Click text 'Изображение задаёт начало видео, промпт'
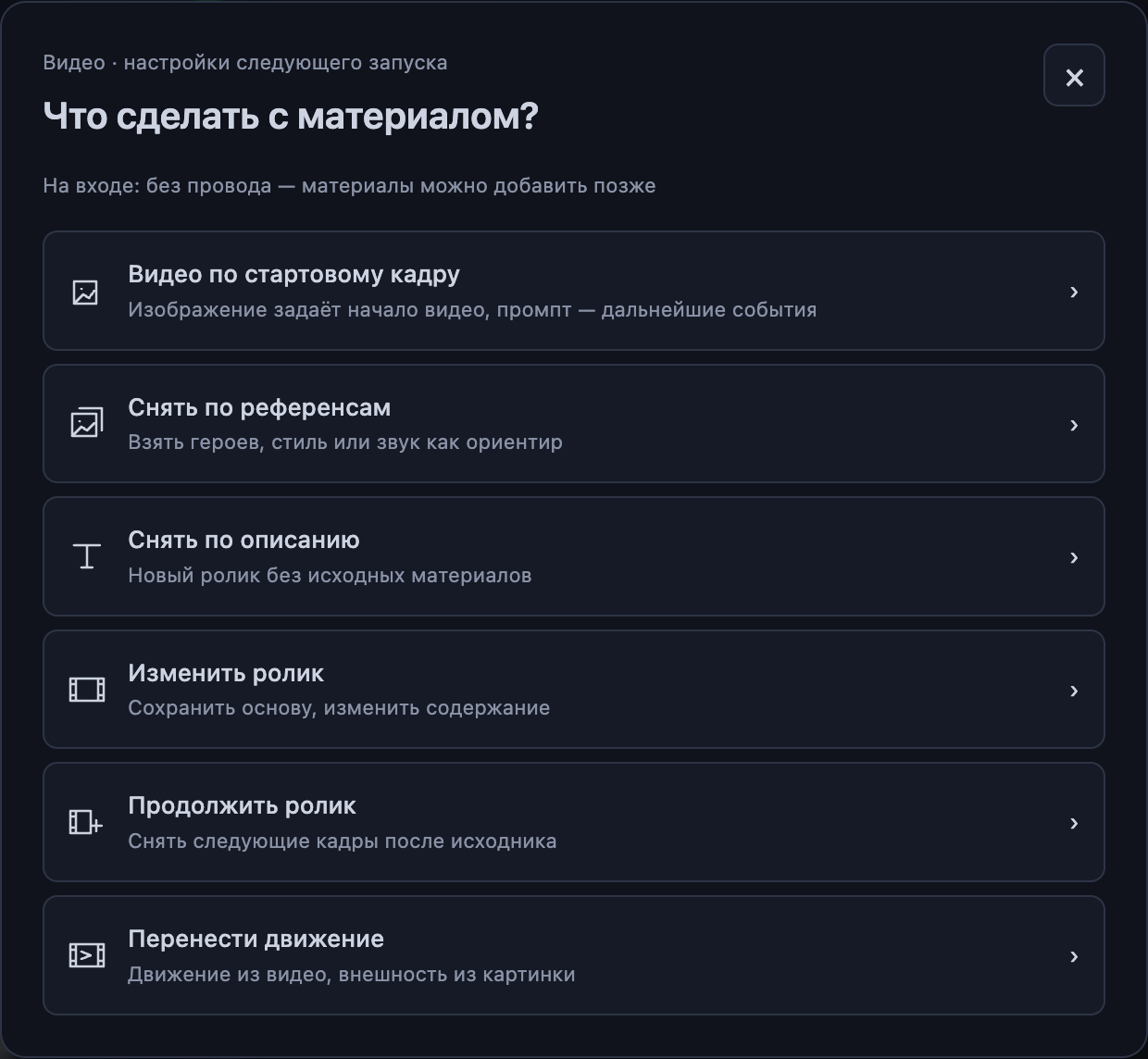 350,310
